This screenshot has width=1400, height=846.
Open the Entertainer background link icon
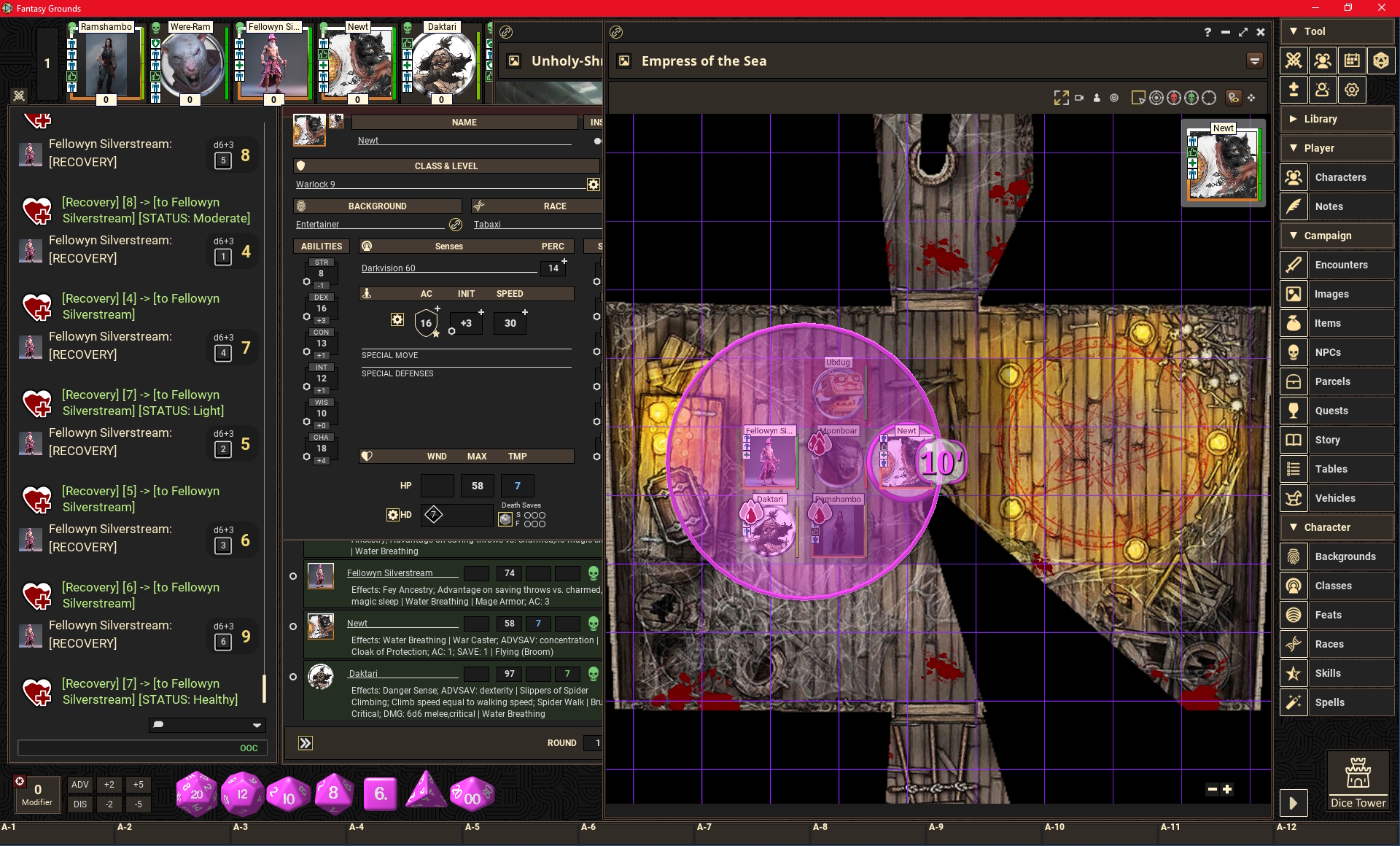coord(456,224)
